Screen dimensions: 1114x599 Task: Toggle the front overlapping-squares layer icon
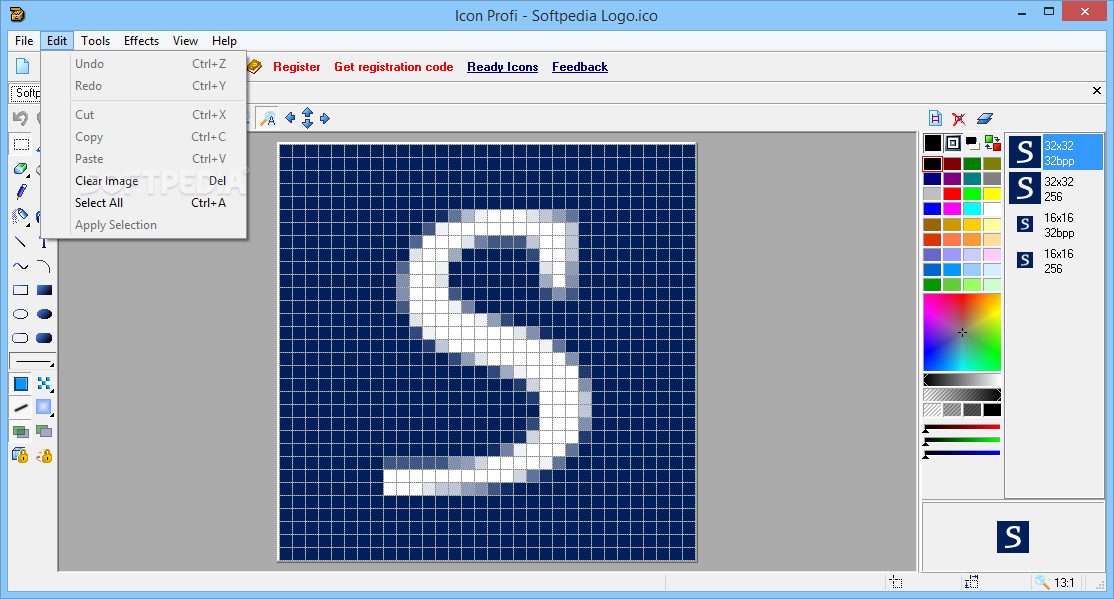click(21, 431)
